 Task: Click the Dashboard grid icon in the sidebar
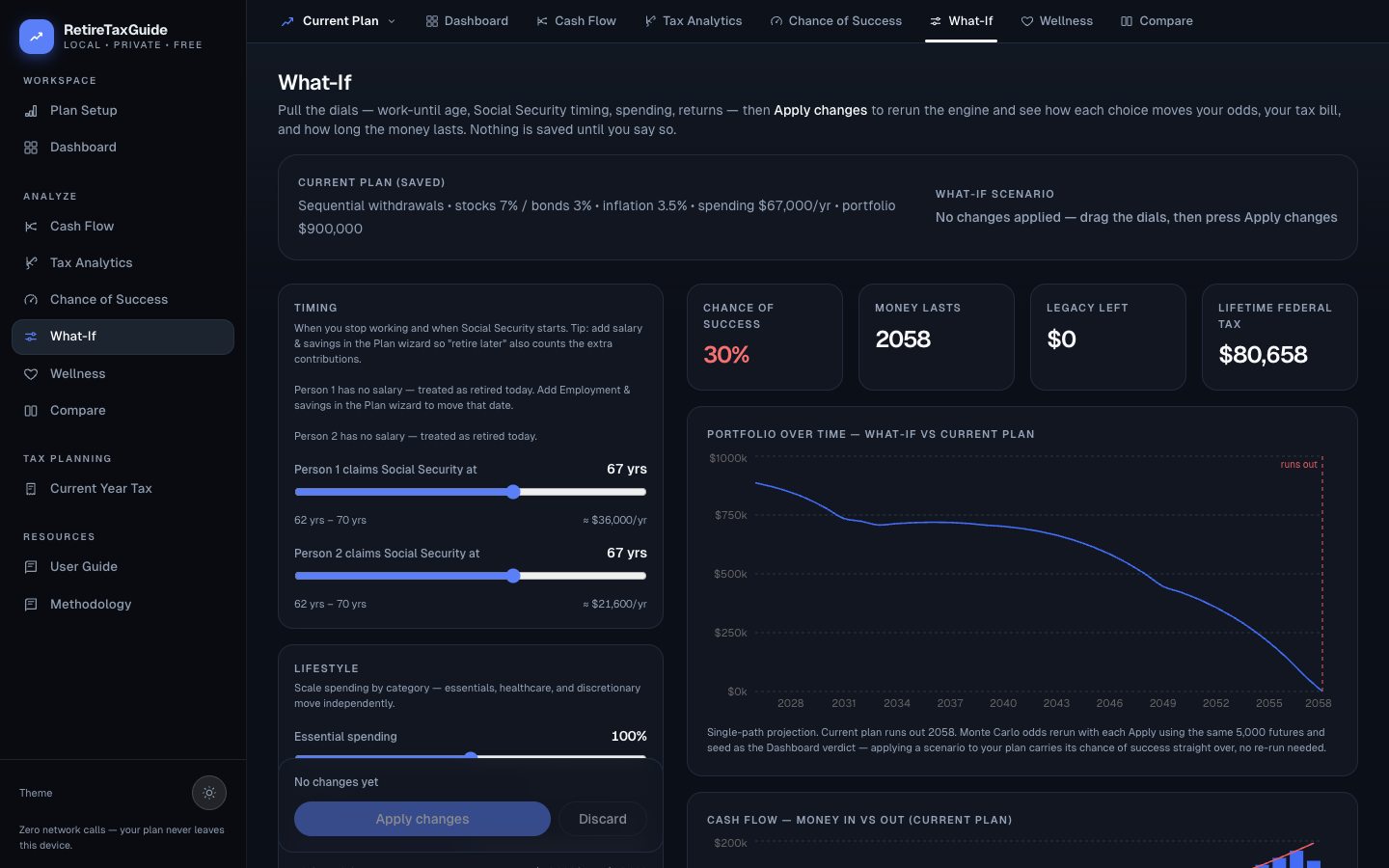tap(31, 148)
